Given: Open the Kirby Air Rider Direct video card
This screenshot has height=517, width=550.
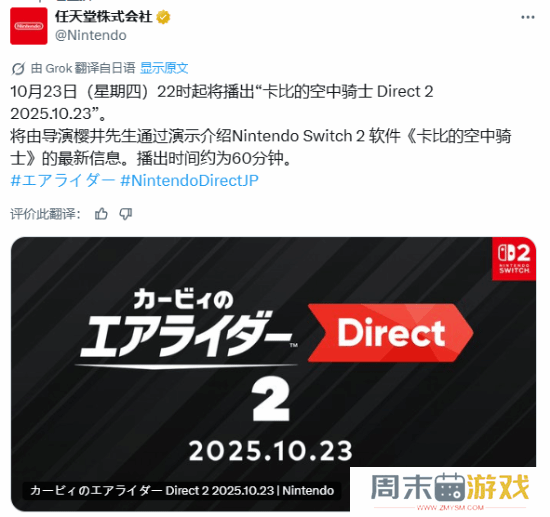Looking at the screenshot, I should click(273, 374).
